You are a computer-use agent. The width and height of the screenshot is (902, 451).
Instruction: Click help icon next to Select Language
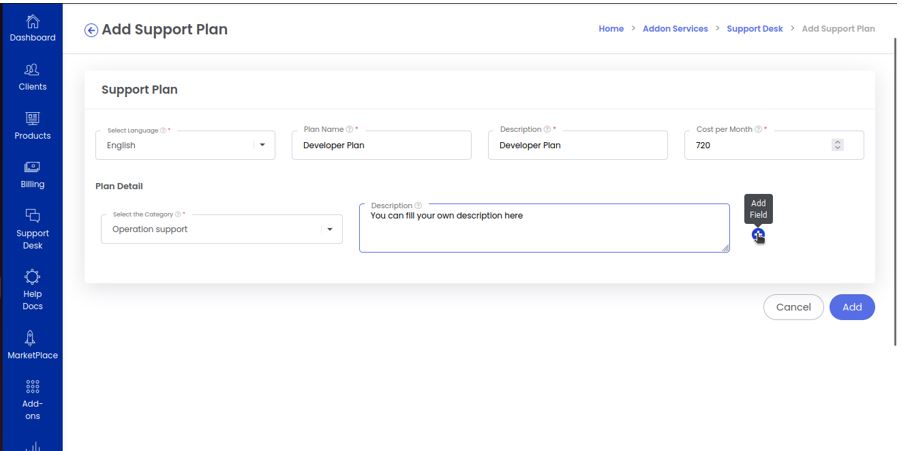163,131
